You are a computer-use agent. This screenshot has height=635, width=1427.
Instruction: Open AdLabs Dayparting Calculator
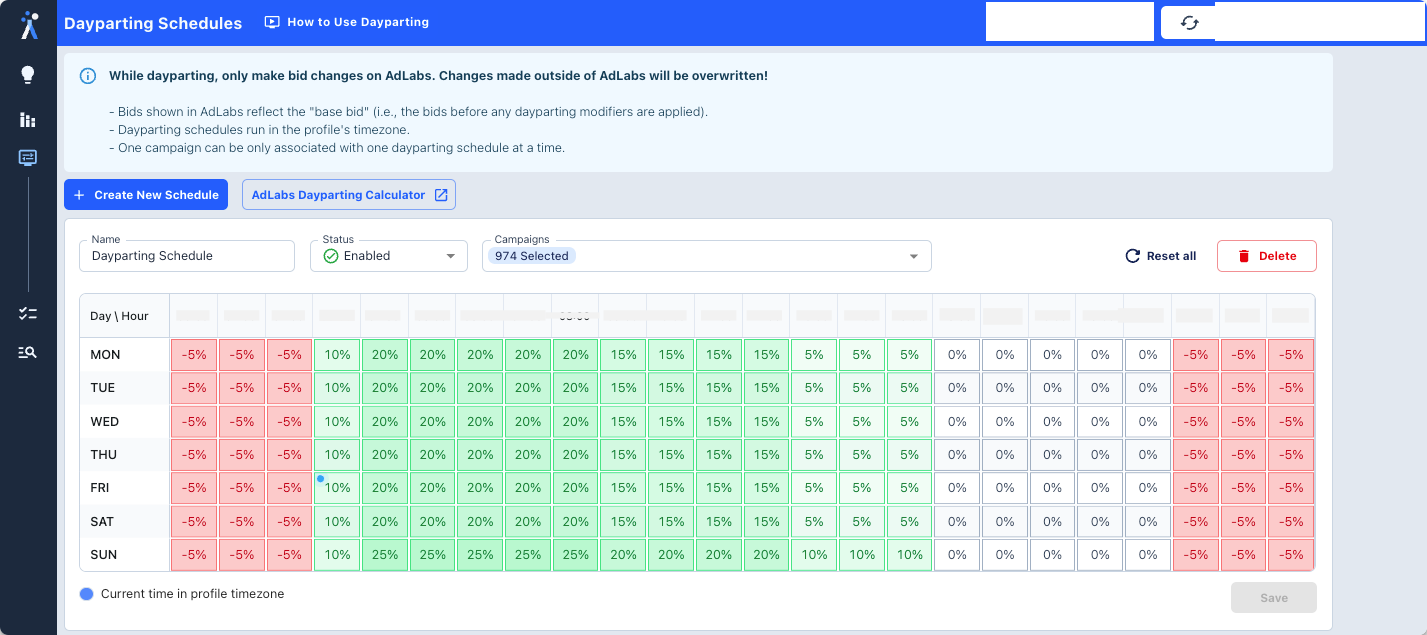[x=349, y=195]
